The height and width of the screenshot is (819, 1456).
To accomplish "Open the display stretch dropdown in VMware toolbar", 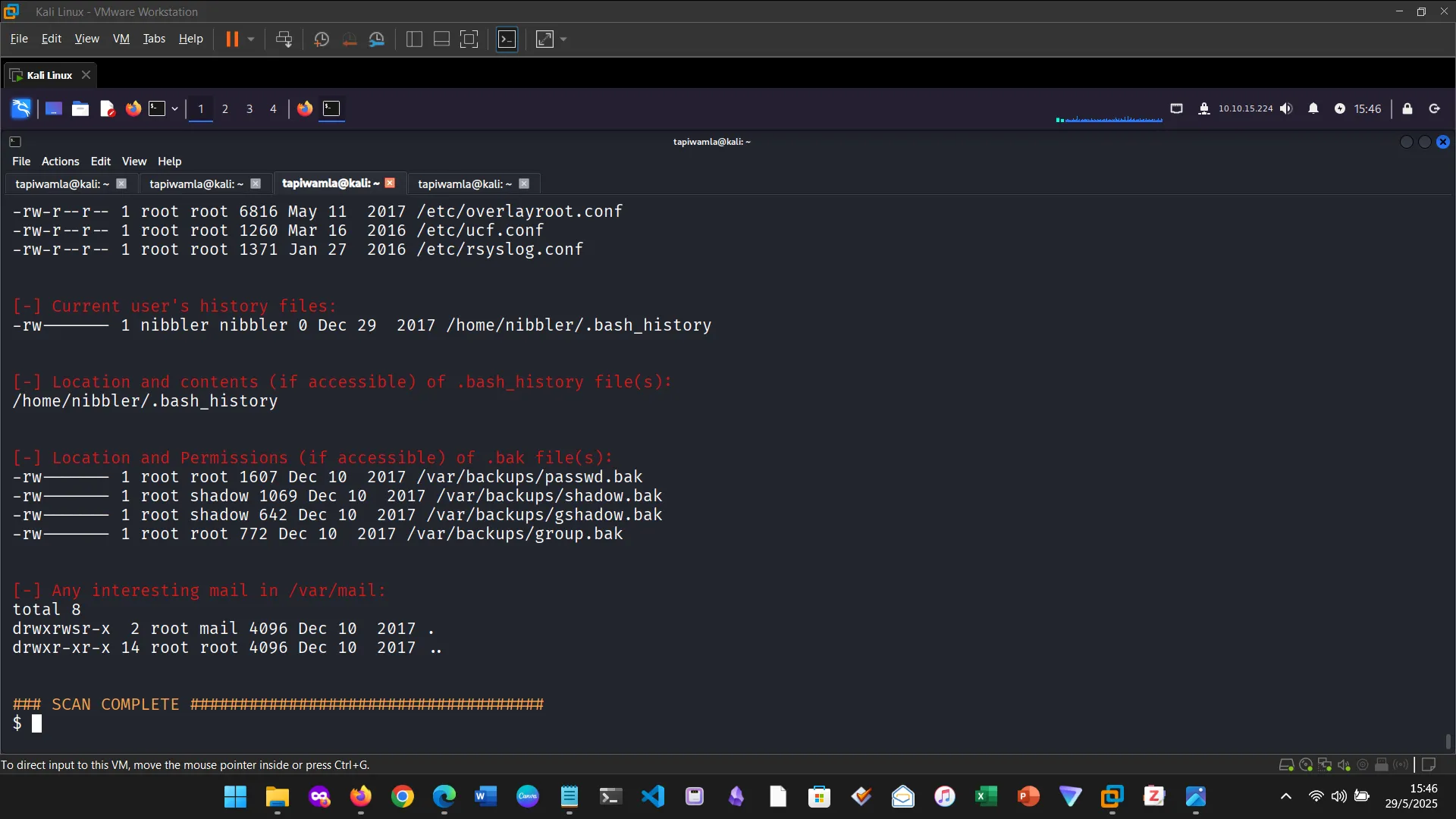I will [x=562, y=39].
